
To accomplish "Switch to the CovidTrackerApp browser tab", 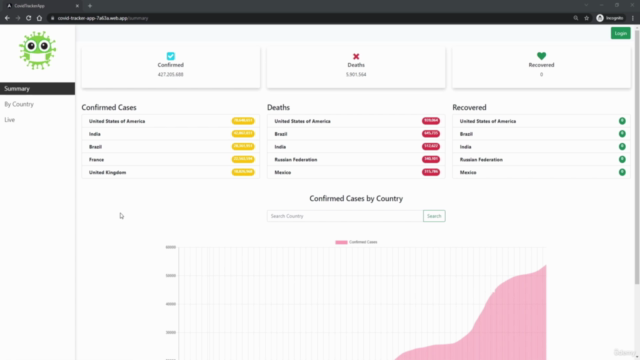I will click(41, 6).
